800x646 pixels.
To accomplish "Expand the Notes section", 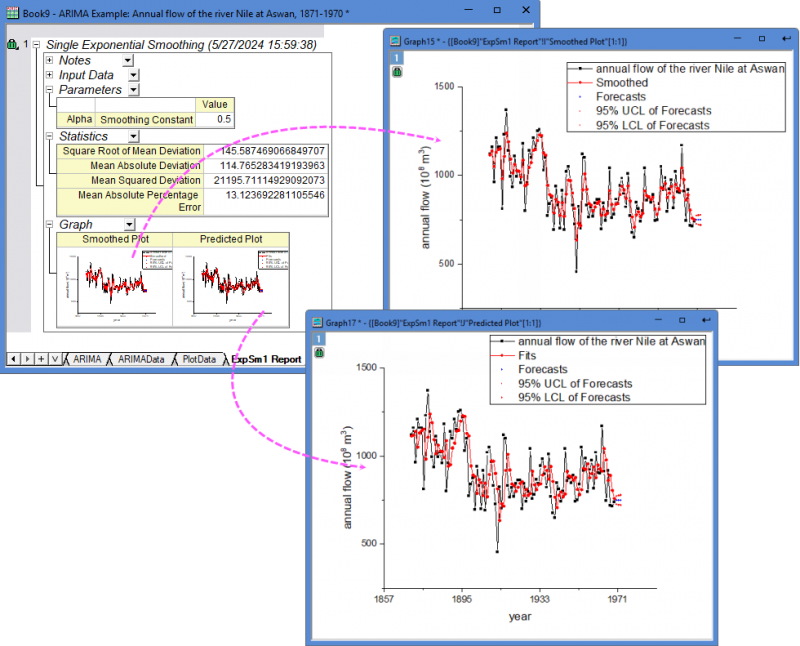I will (x=49, y=60).
